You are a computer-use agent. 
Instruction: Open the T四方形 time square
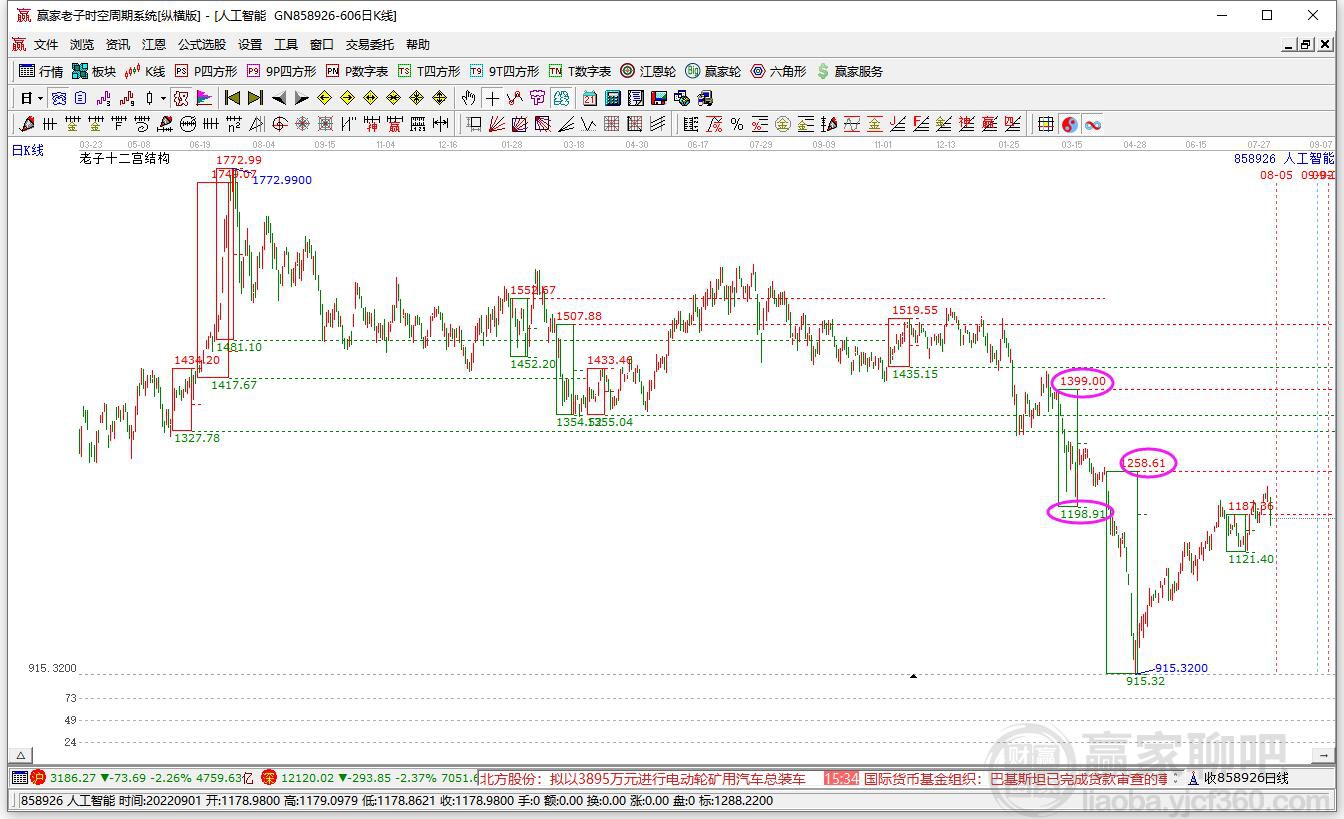click(429, 71)
